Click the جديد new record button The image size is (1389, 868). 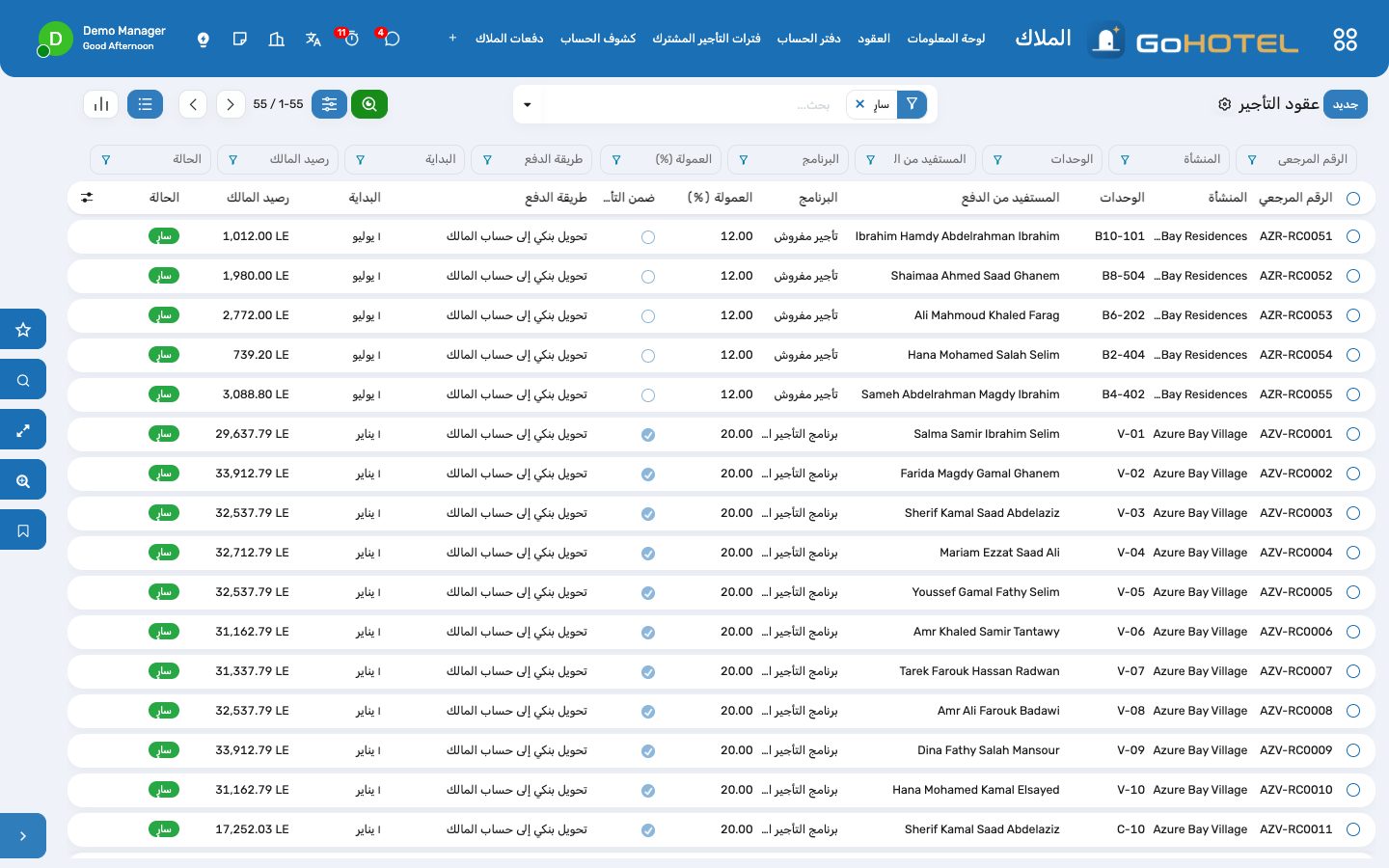pos(1346,104)
